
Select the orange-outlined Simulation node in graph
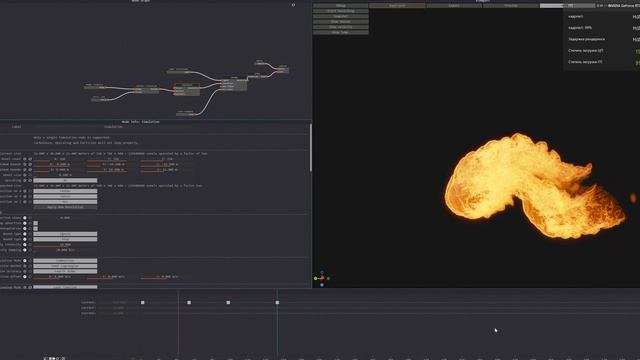187,90
